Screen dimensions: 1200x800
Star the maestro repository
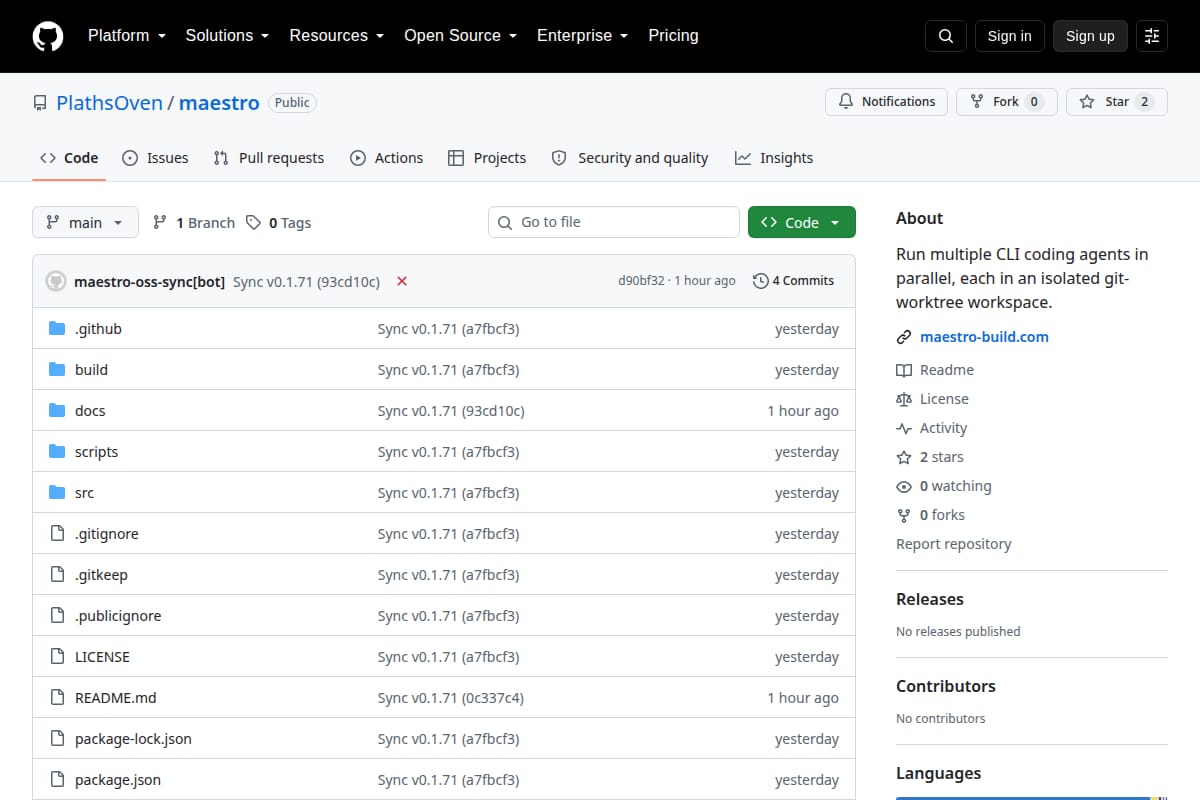point(1116,102)
